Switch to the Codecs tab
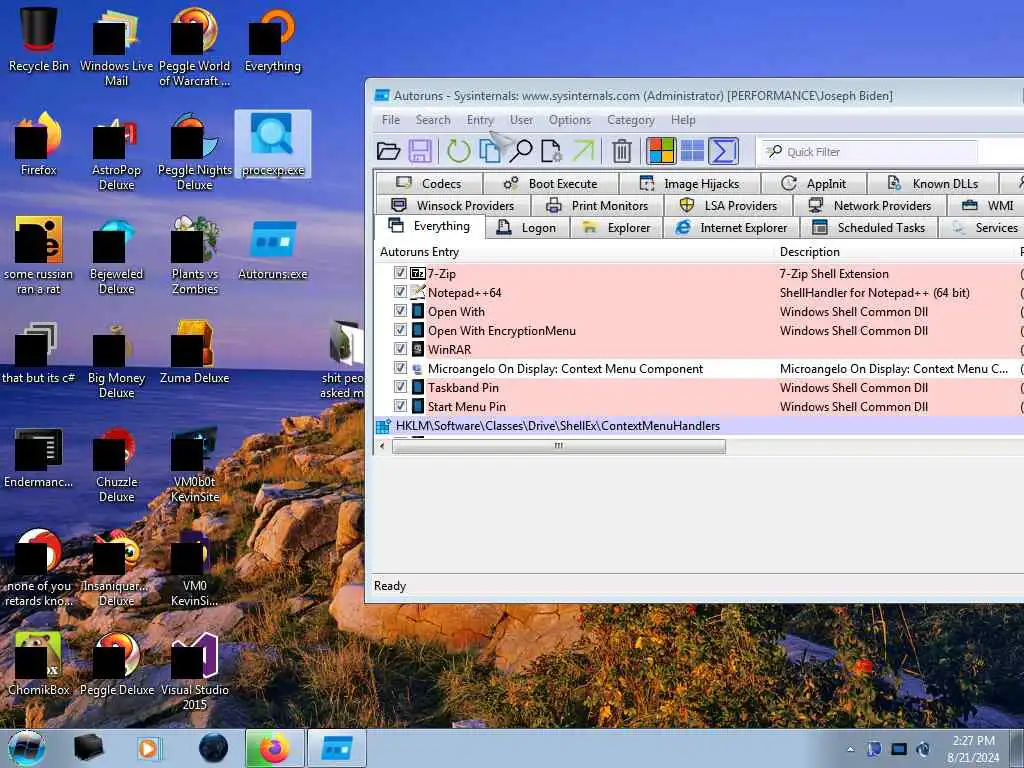 (429, 184)
